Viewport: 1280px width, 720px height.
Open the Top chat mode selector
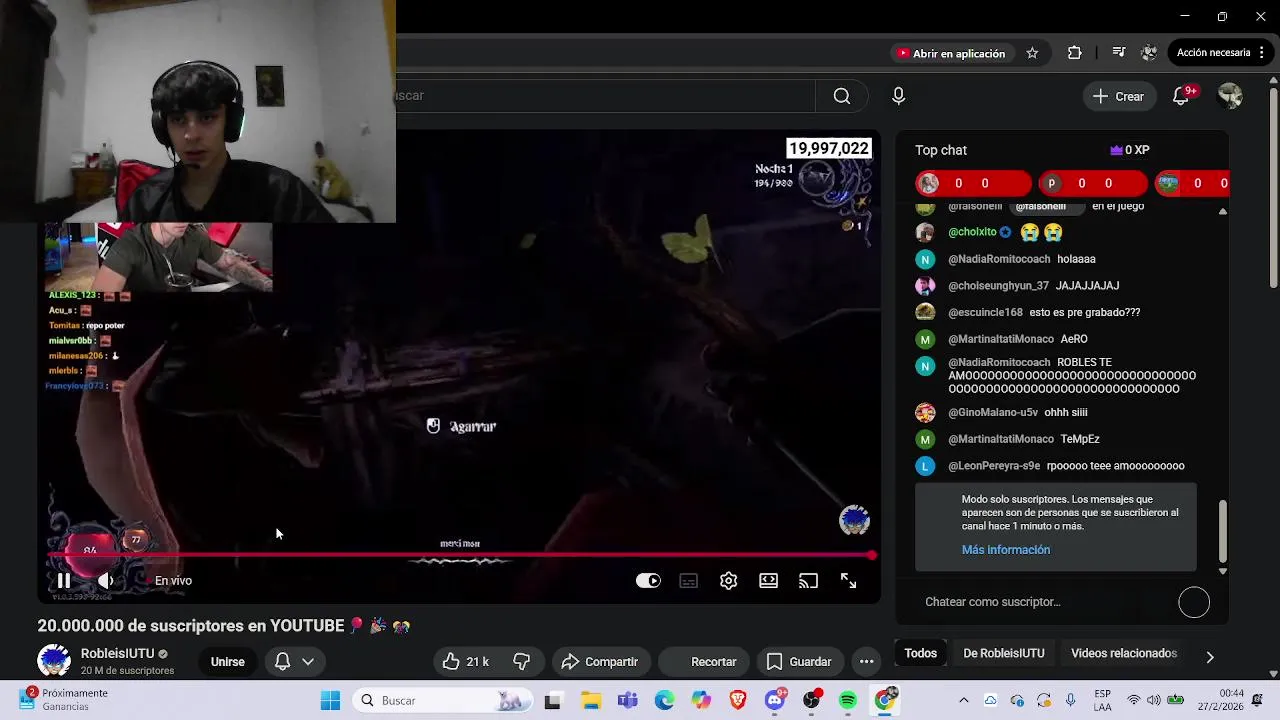coord(941,150)
